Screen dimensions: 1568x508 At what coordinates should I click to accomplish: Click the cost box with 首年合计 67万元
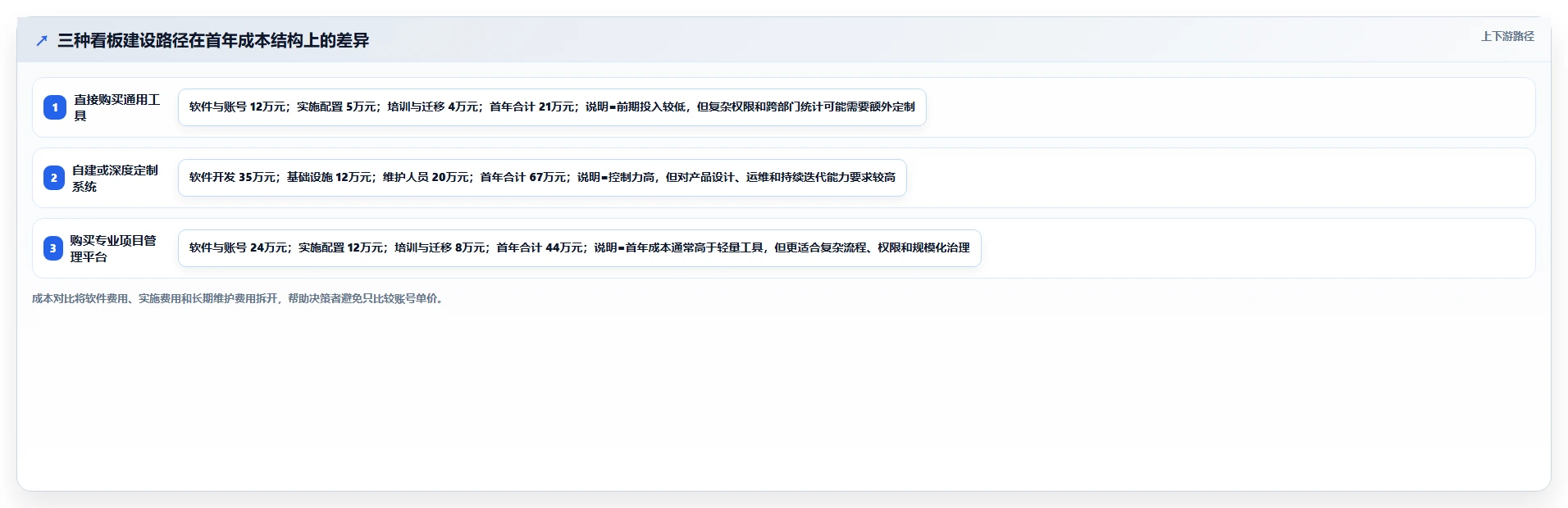click(x=542, y=178)
